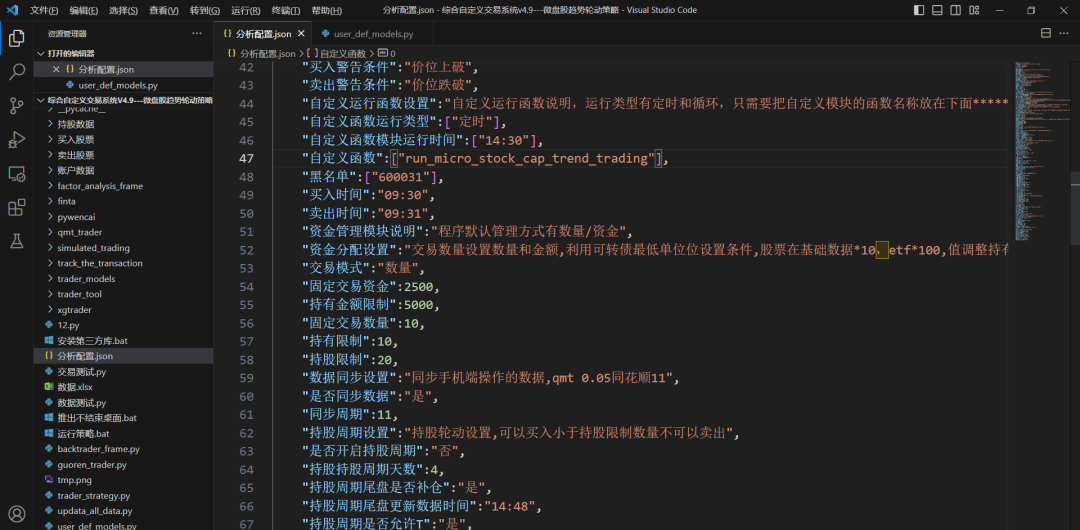Viewport: 1080px width, 530px height.
Task: Expand the 买入股票 folder
Action: tap(124, 139)
